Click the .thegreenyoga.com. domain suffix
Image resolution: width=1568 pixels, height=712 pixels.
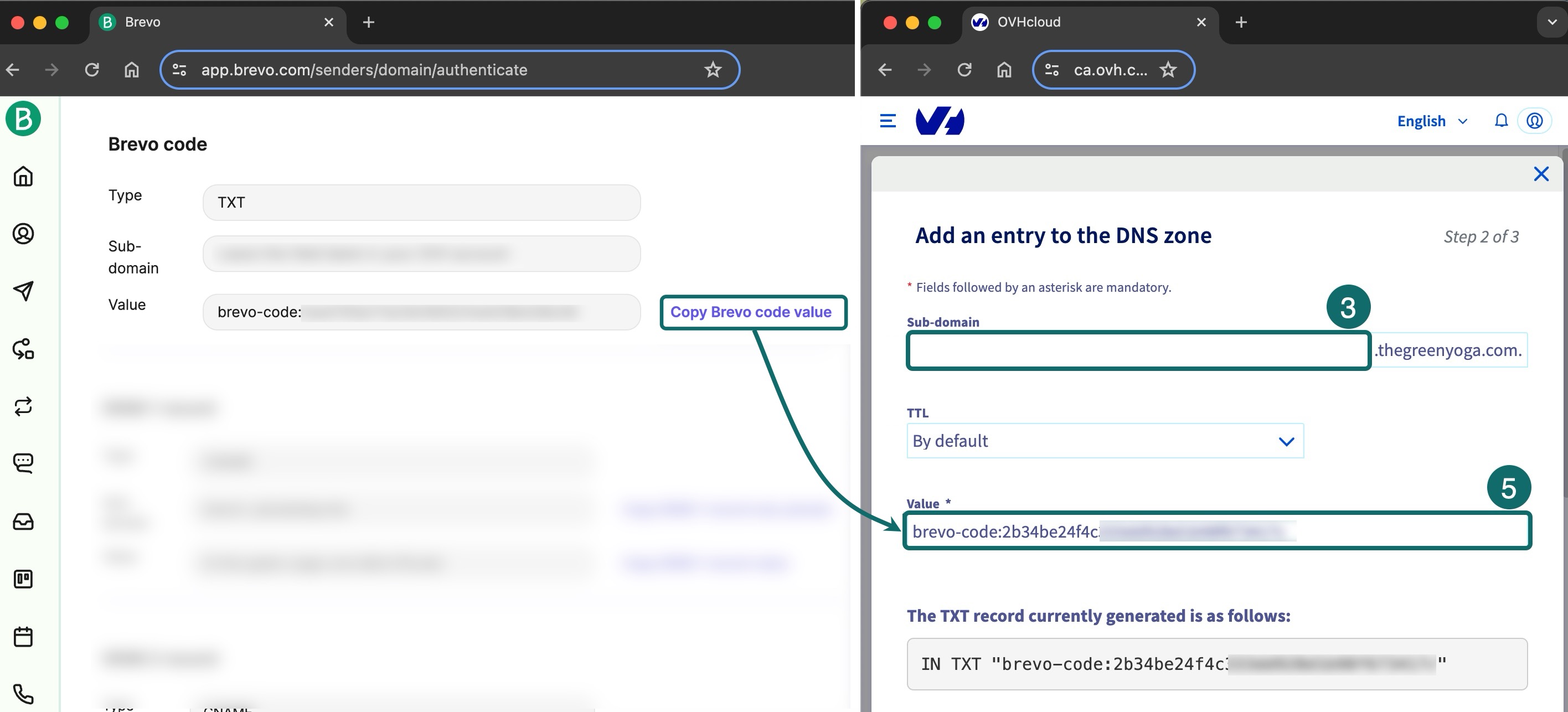[1448, 350]
